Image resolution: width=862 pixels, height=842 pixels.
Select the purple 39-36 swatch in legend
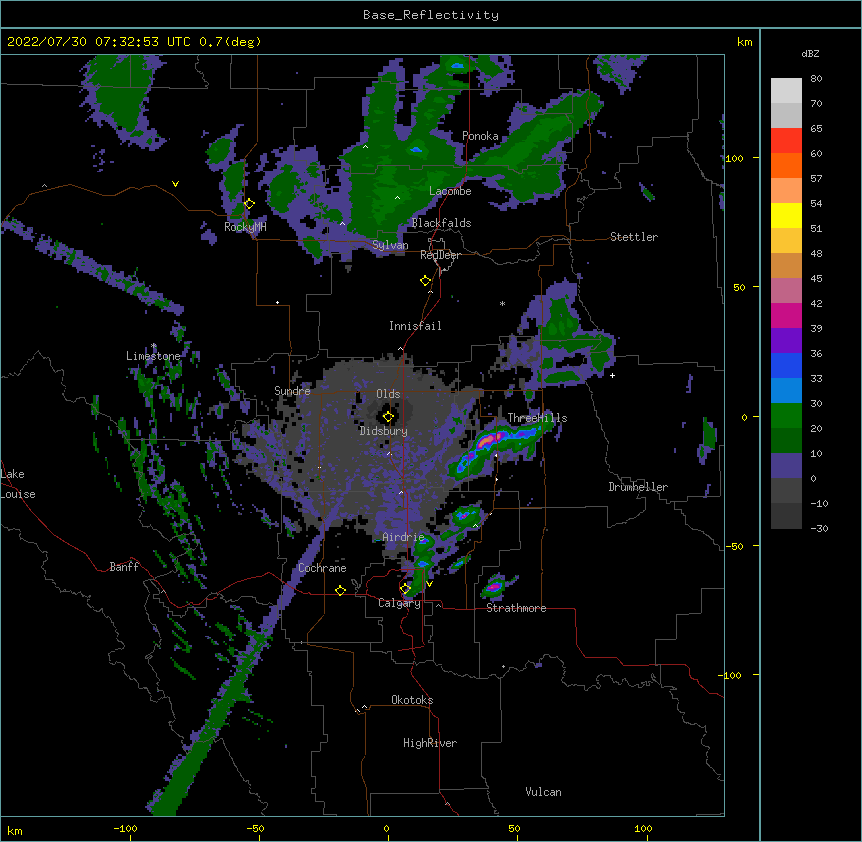point(786,341)
